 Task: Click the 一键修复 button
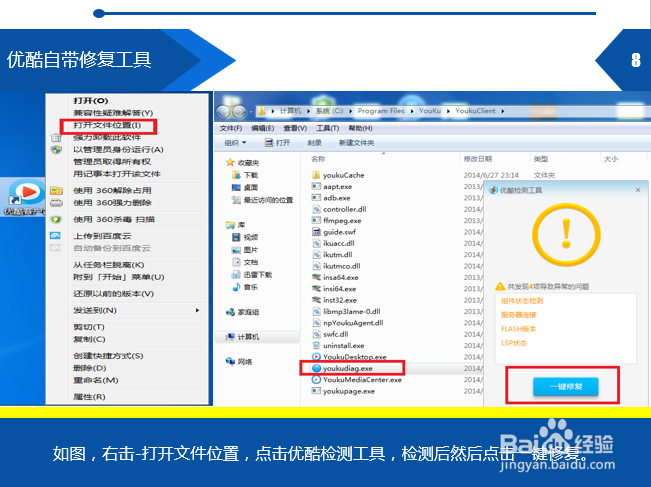(x=565, y=387)
